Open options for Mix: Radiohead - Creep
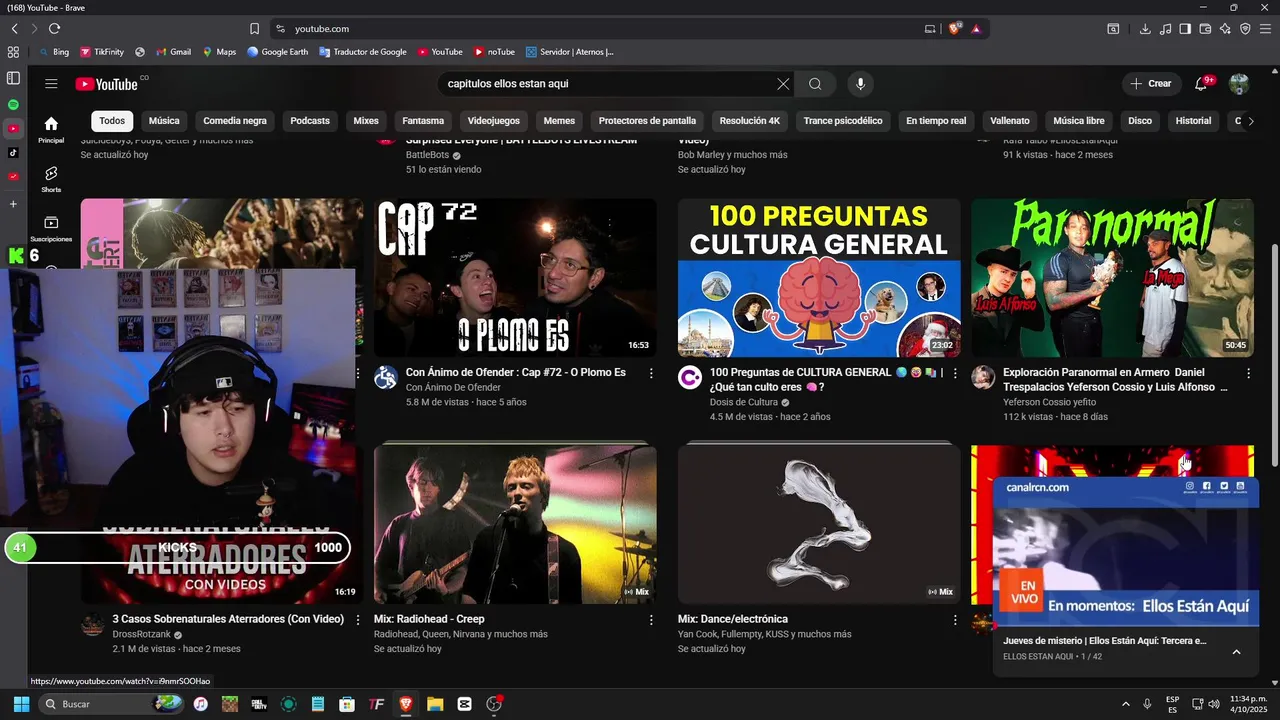Image resolution: width=1280 pixels, height=720 pixels. 651,620
